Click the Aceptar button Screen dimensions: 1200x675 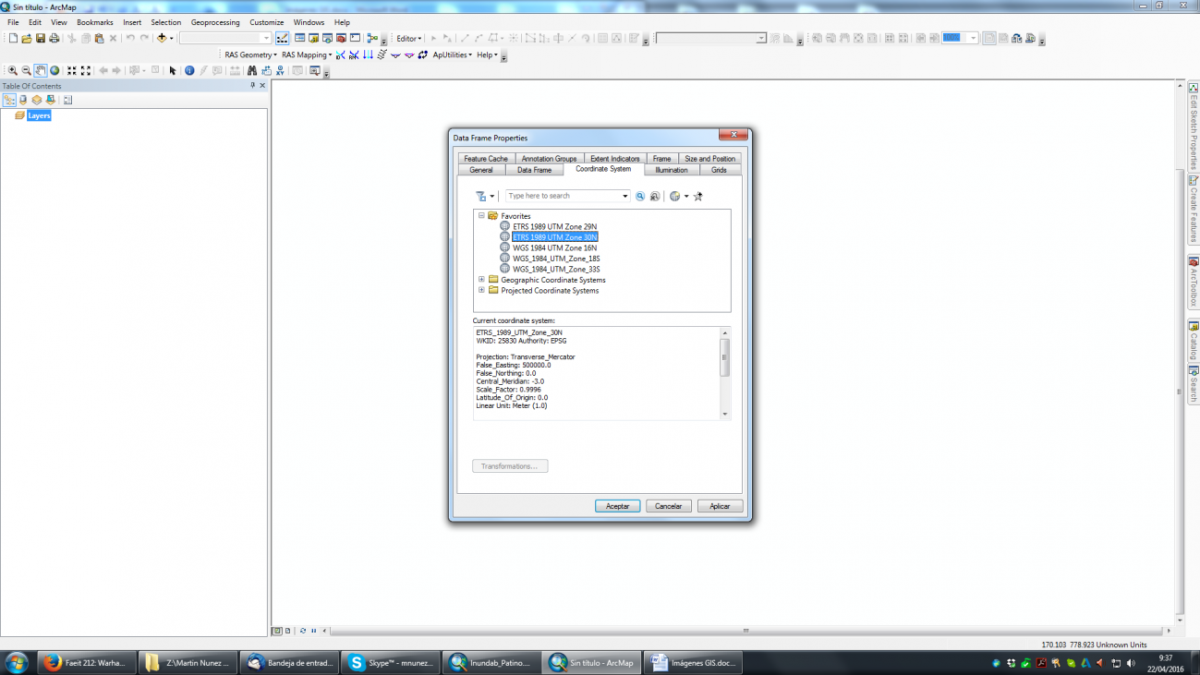(617, 506)
